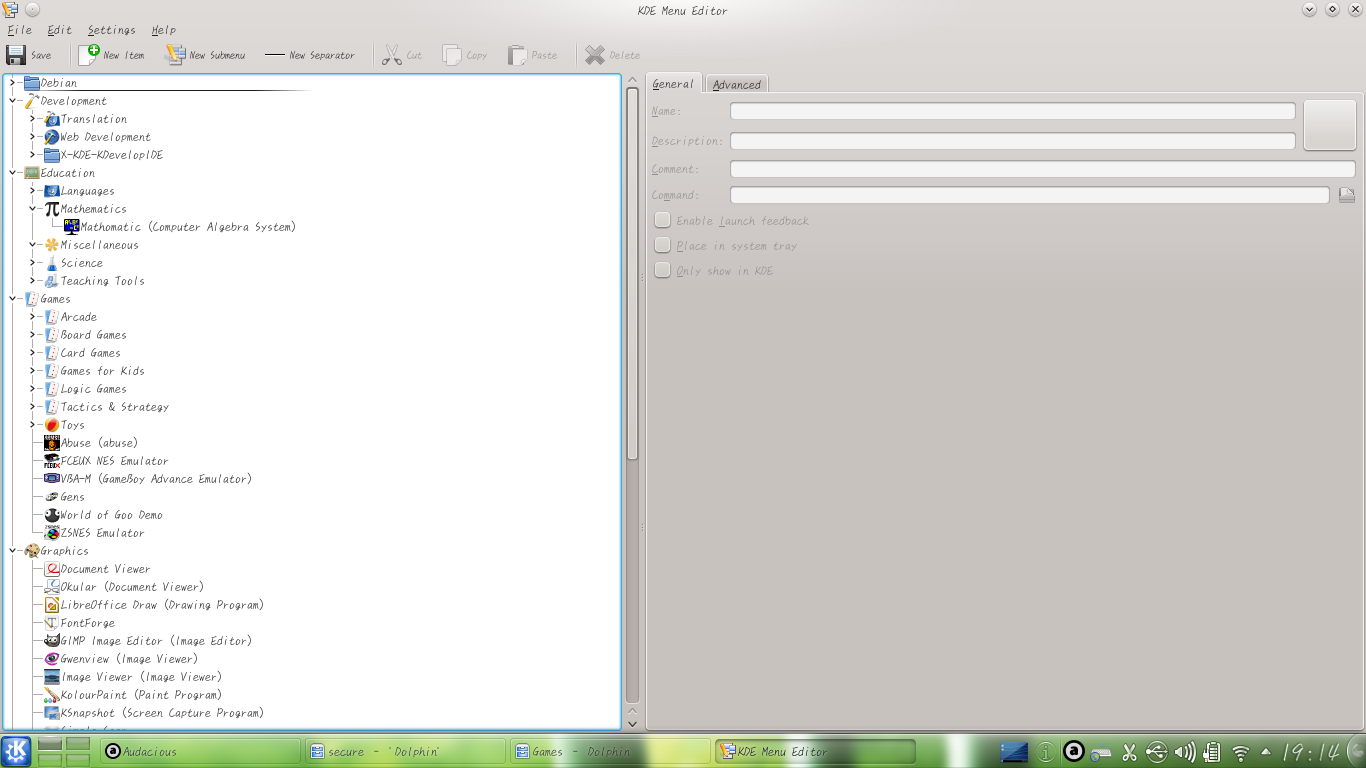
Task: Select the Debian folder icon
Action: [x=32, y=83]
